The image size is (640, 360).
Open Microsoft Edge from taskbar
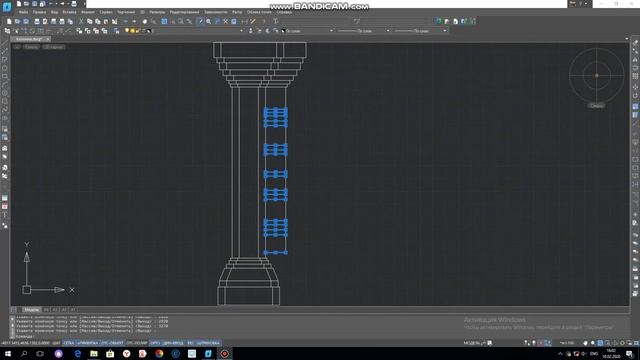click(x=78, y=353)
